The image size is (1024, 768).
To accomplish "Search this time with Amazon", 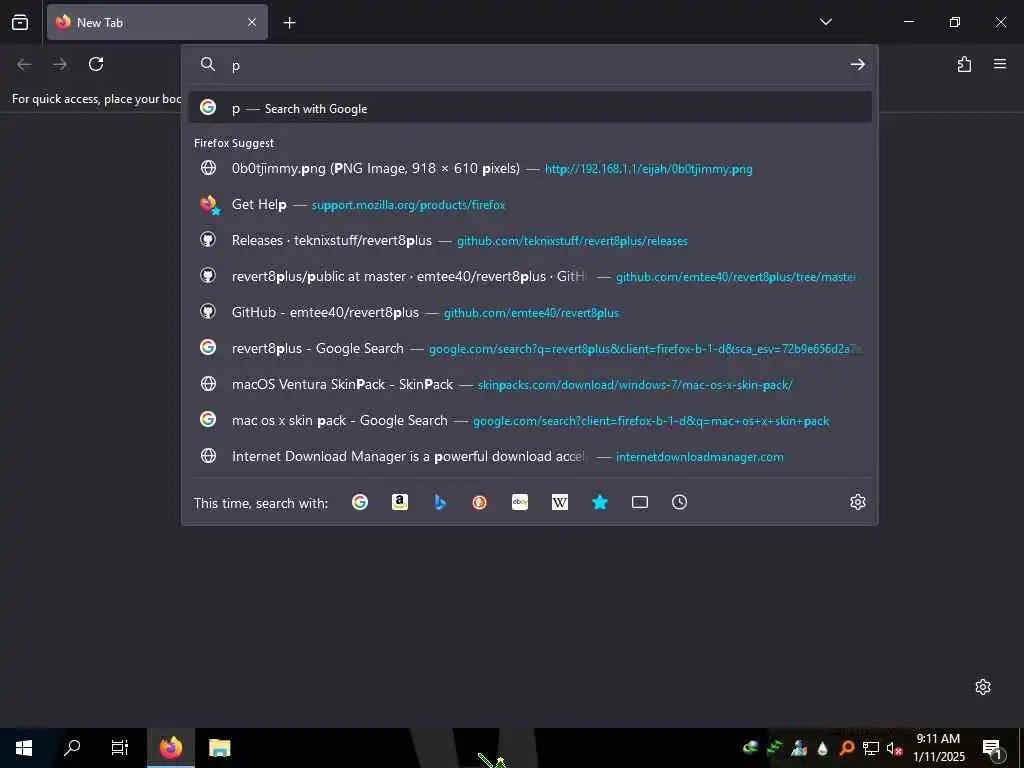I will click(400, 502).
